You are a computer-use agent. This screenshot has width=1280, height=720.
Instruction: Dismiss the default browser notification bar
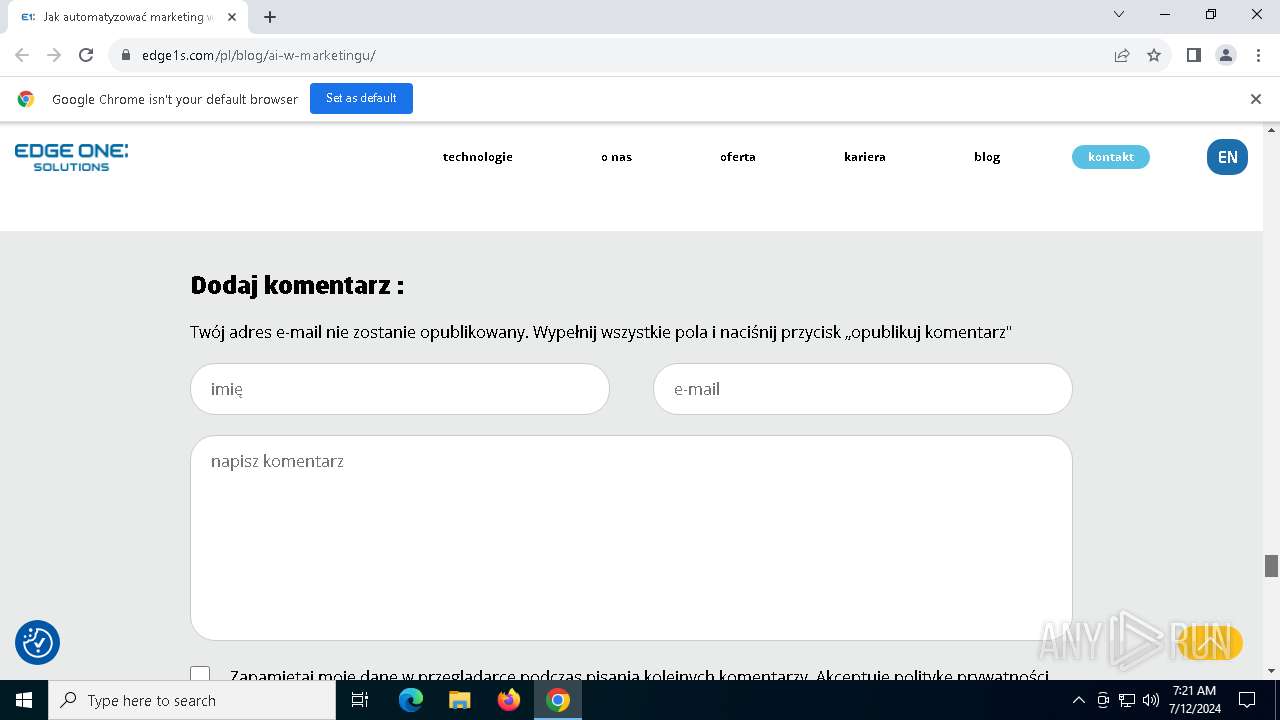(x=1256, y=99)
